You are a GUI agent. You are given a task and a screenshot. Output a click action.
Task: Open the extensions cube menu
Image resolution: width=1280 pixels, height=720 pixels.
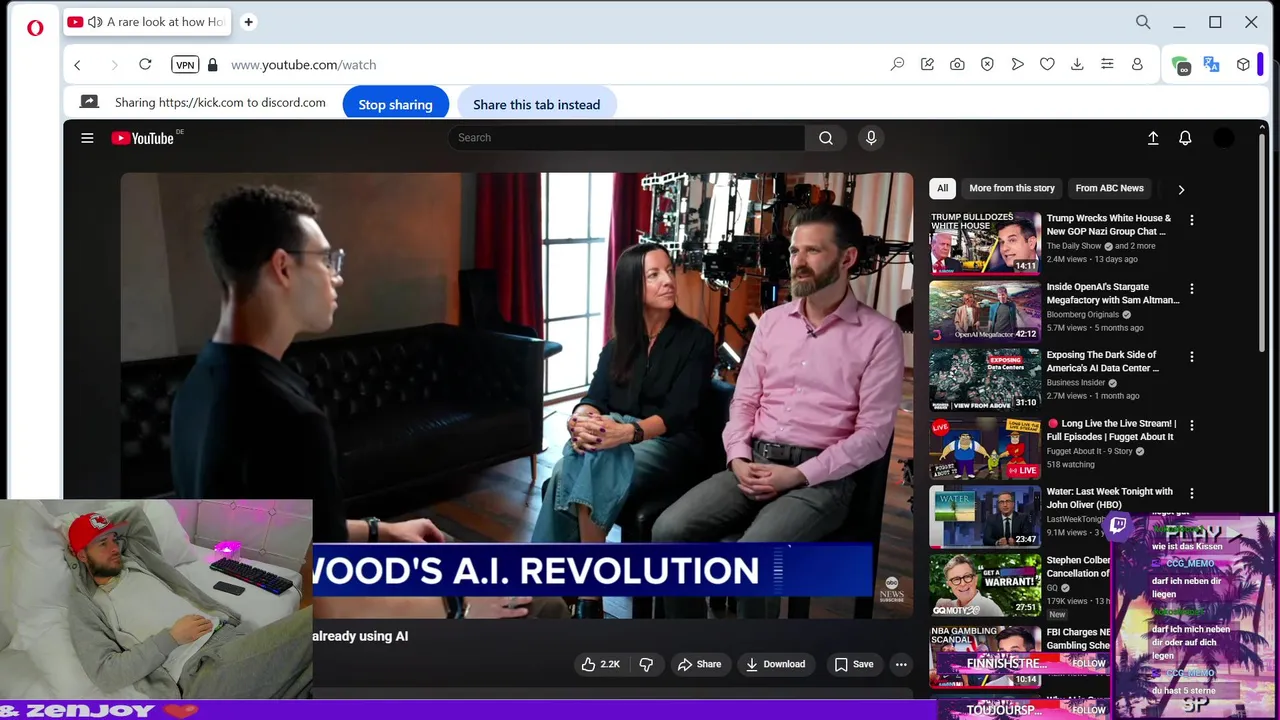[1243, 64]
